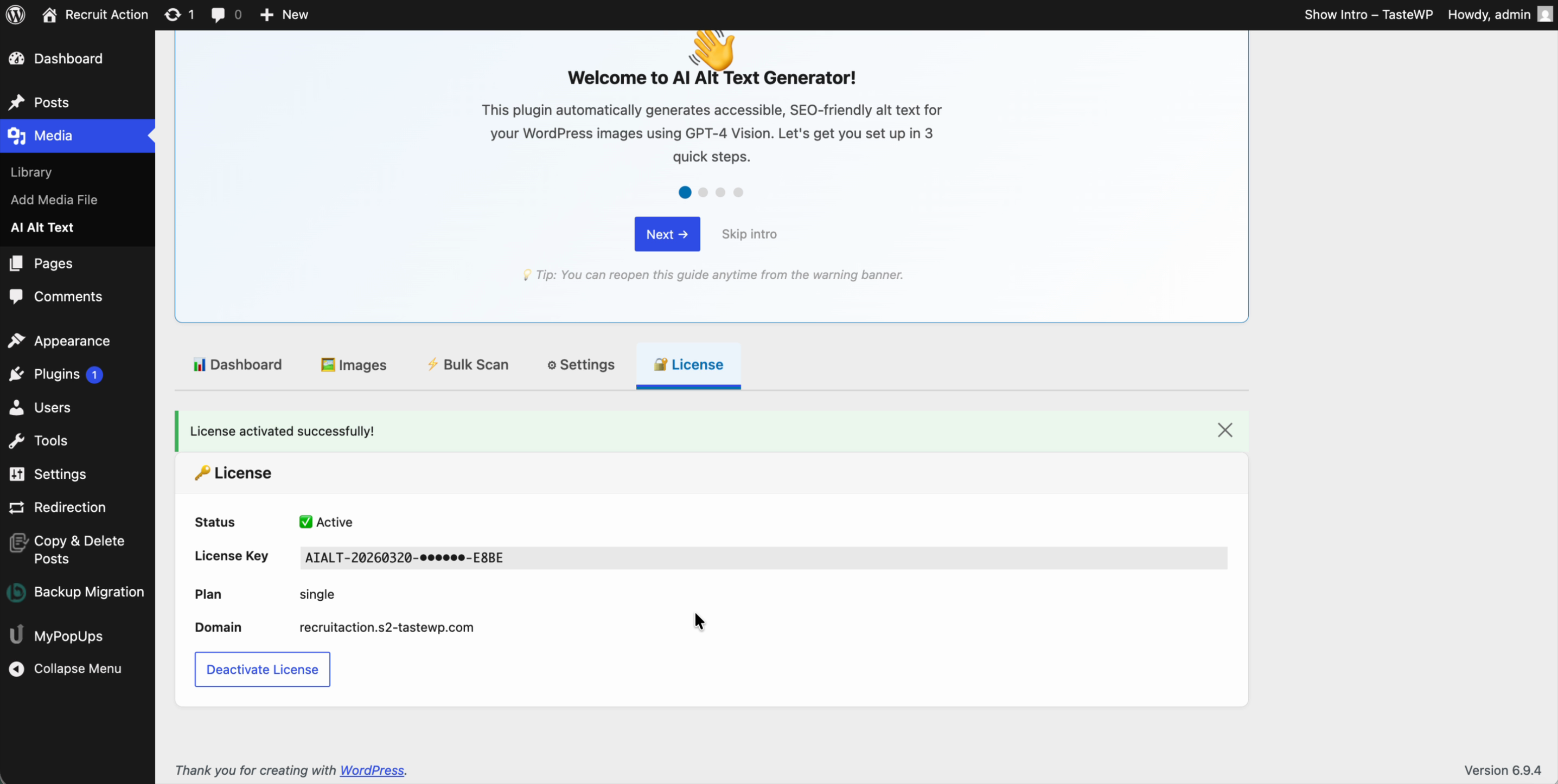Image resolution: width=1558 pixels, height=784 pixels.
Task: Click the Active status checkmark
Action: (305, 521)
